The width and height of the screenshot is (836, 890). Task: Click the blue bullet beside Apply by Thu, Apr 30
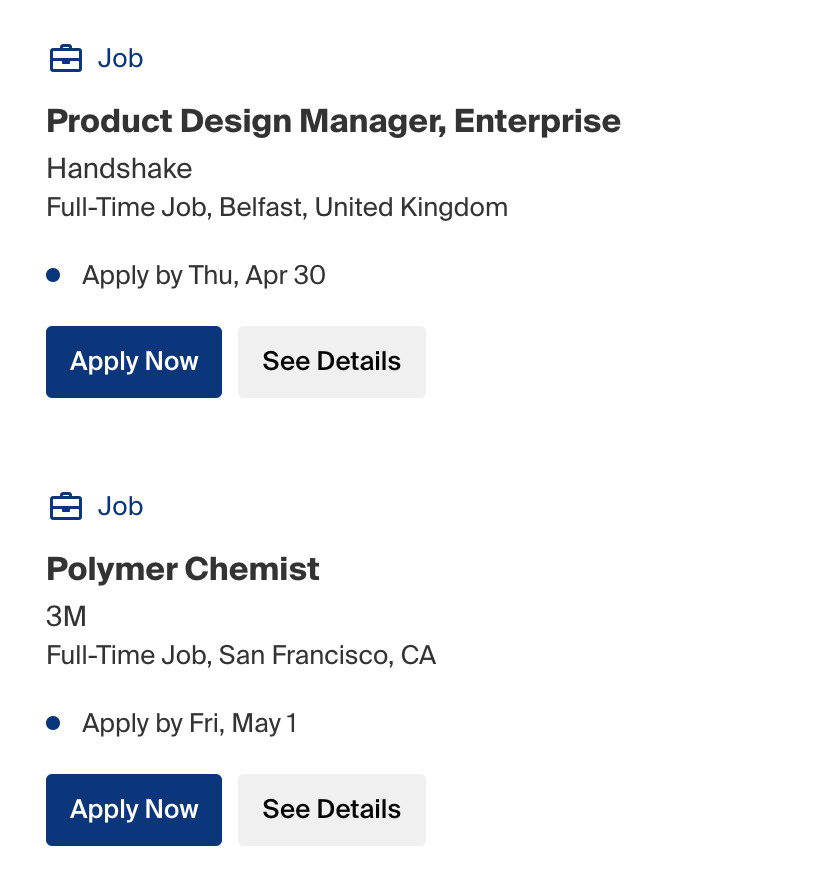click(x=53, y=275)
